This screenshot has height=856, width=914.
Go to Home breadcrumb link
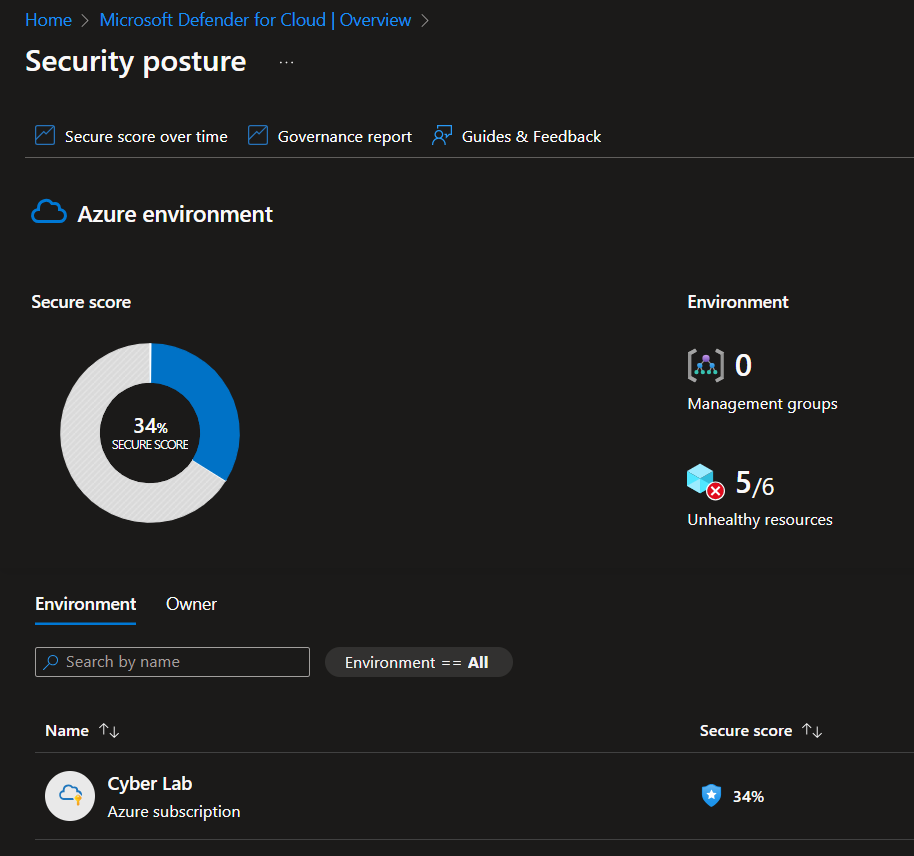pos(48,20)
